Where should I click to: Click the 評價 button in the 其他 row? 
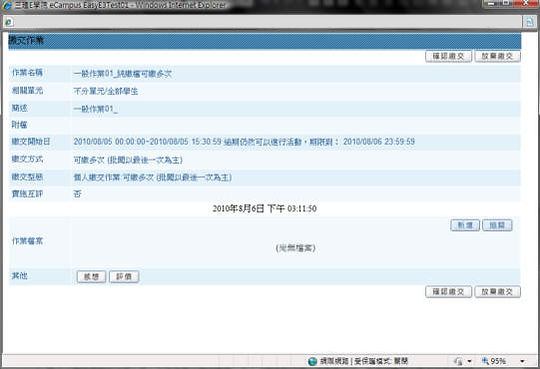pyautogui.click(x=124, y=277)
